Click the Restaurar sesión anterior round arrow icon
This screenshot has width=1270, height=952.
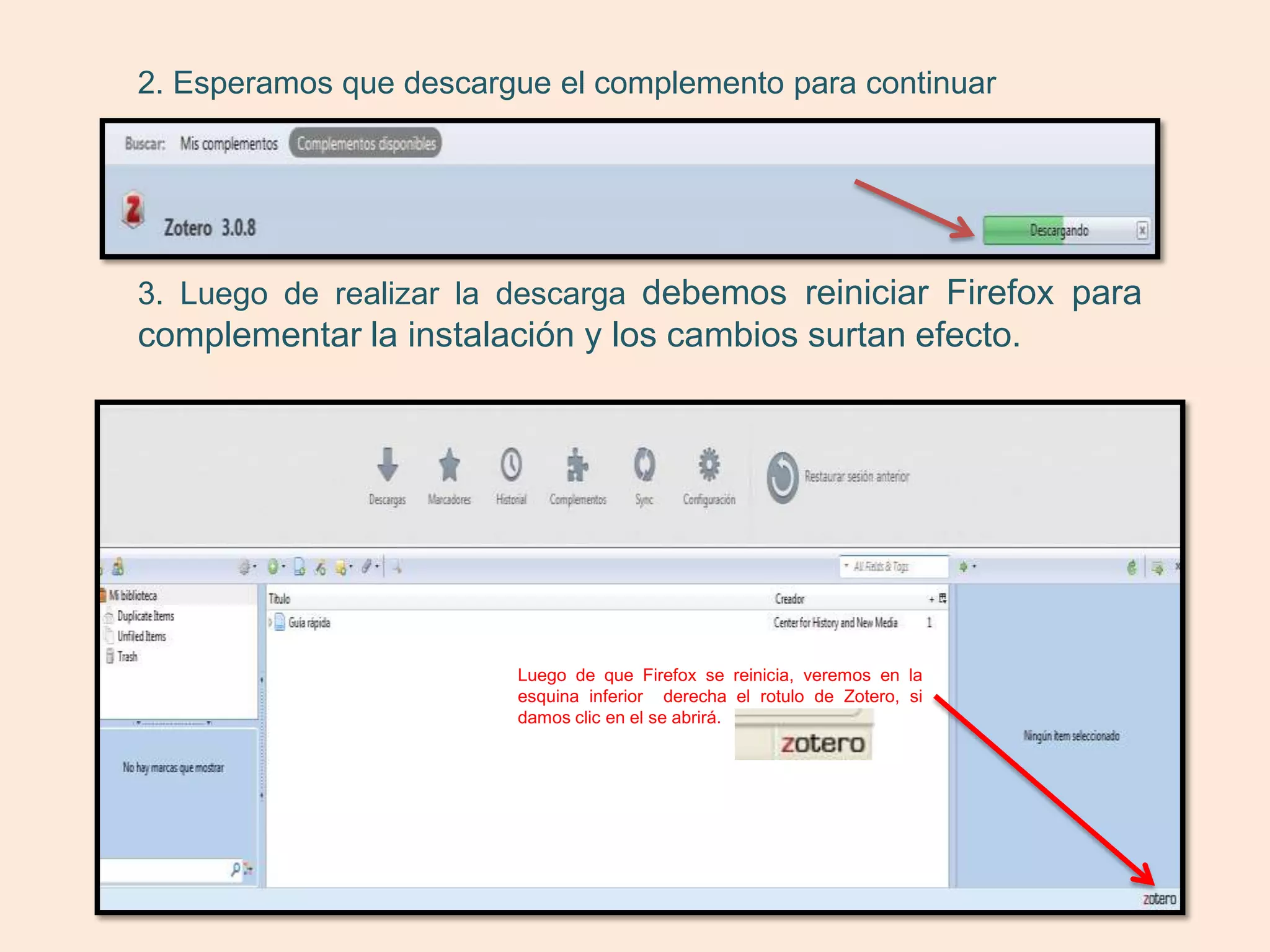[783, 477]
